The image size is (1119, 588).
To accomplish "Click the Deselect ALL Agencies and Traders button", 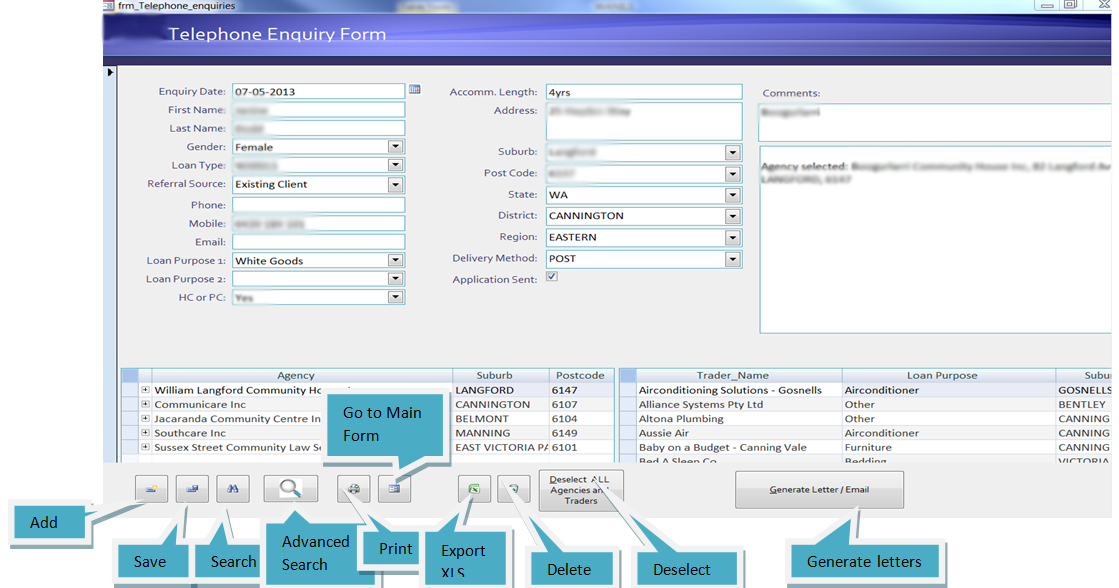I will click(x=581, y=489).
